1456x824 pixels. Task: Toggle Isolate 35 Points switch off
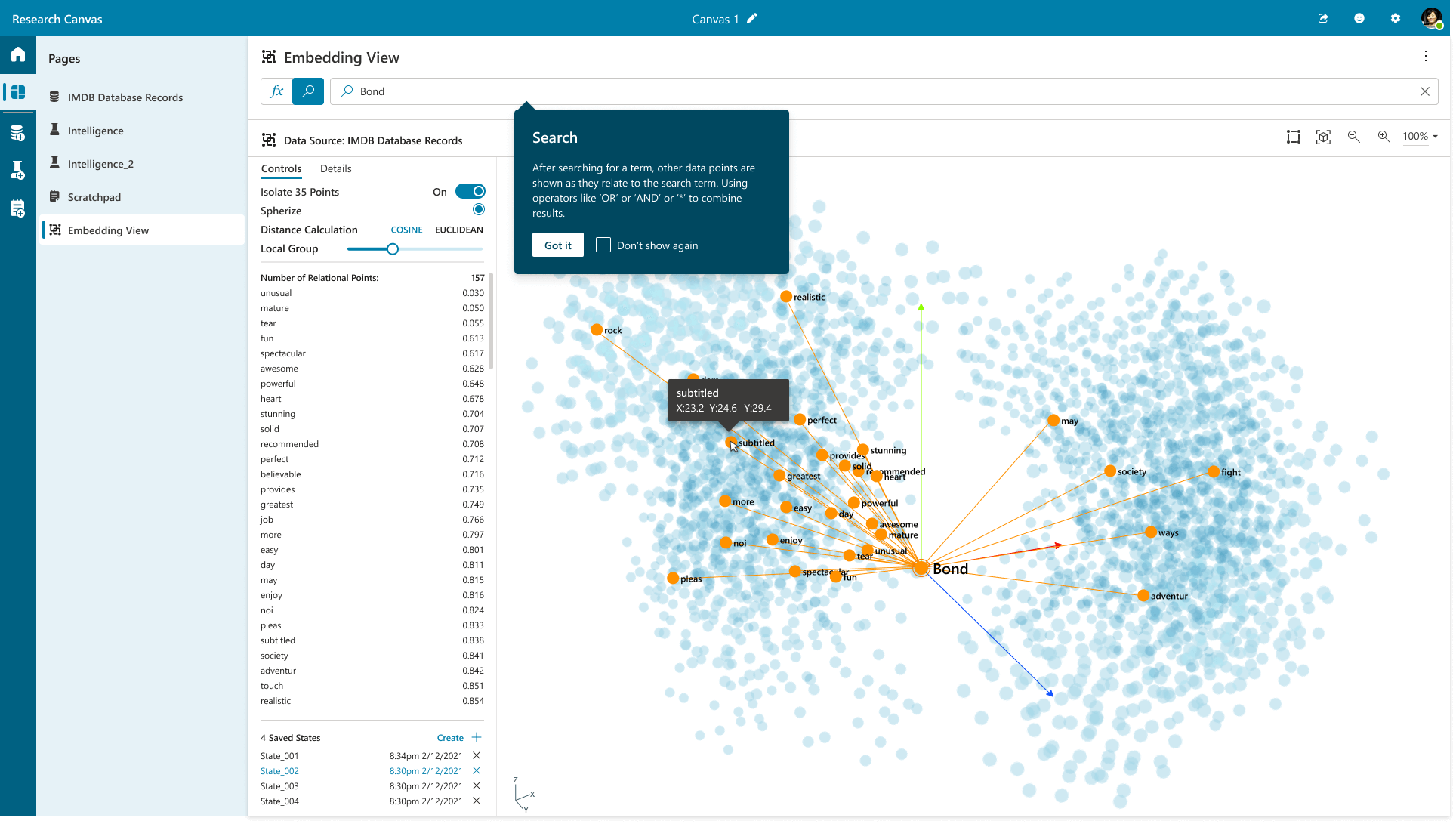point(470,192)
